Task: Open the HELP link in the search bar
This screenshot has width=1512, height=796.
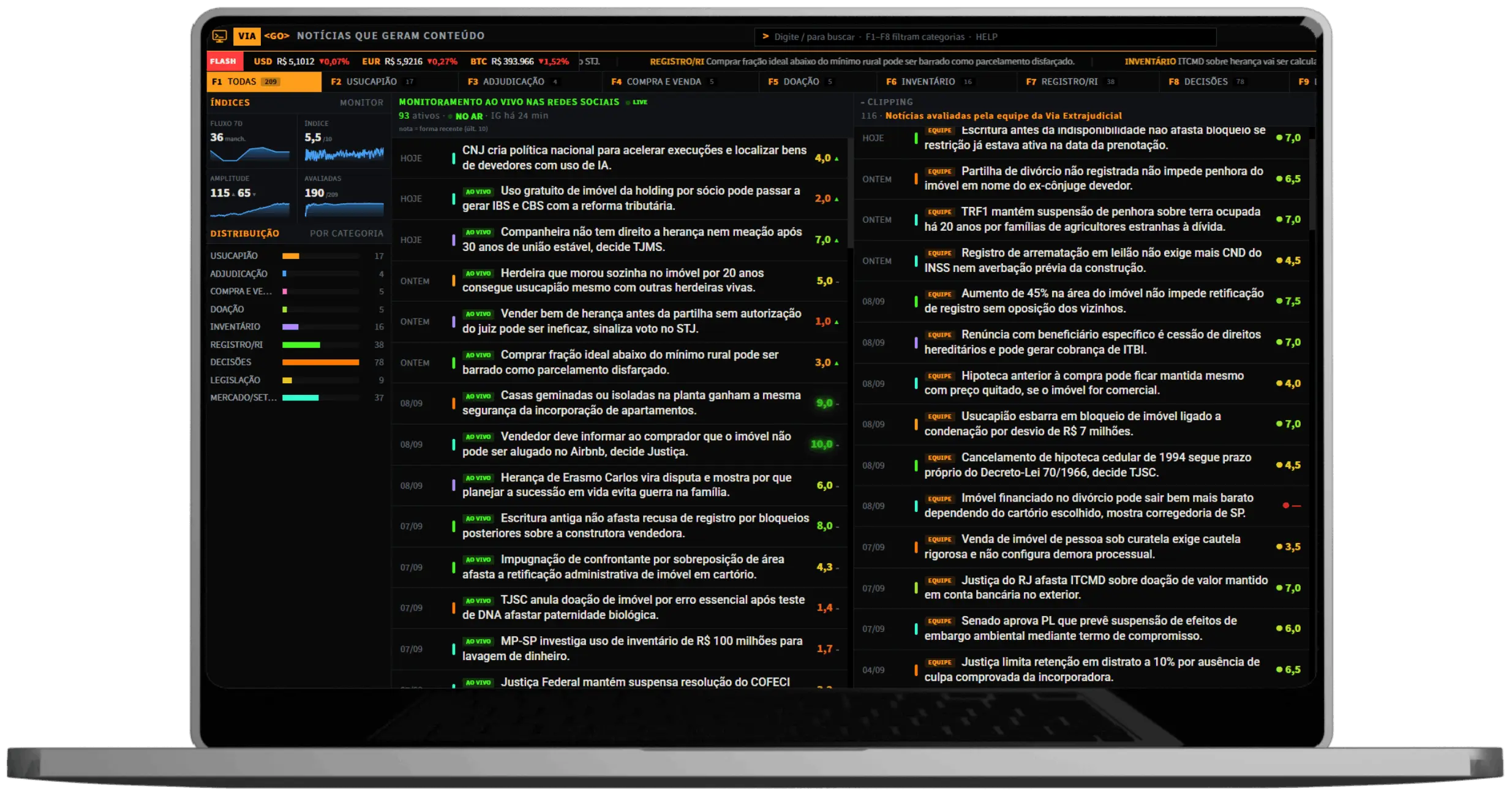Action: click(x=986, y=37)
